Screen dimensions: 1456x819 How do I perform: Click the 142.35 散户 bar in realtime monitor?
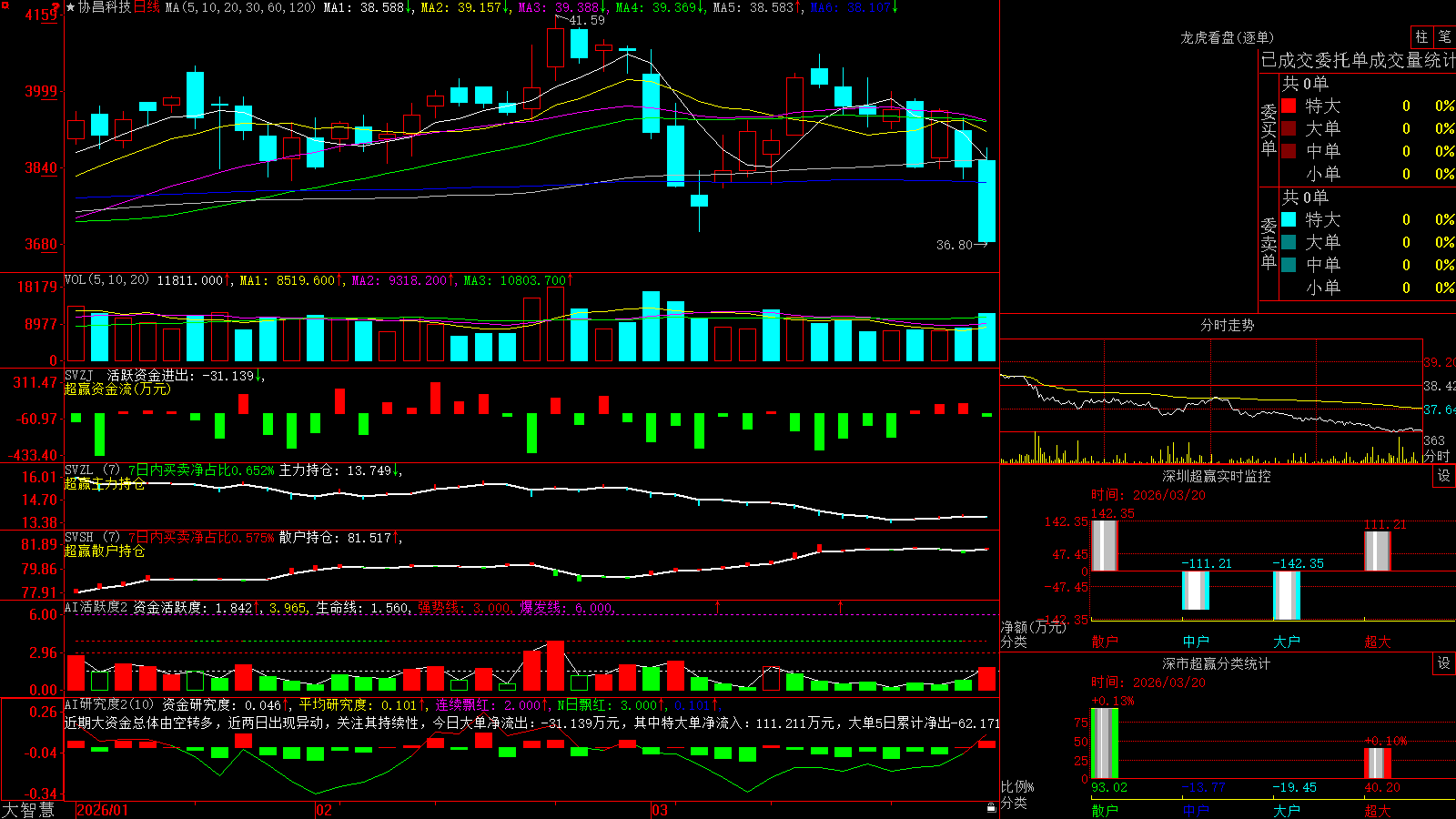pos(1105,546)
